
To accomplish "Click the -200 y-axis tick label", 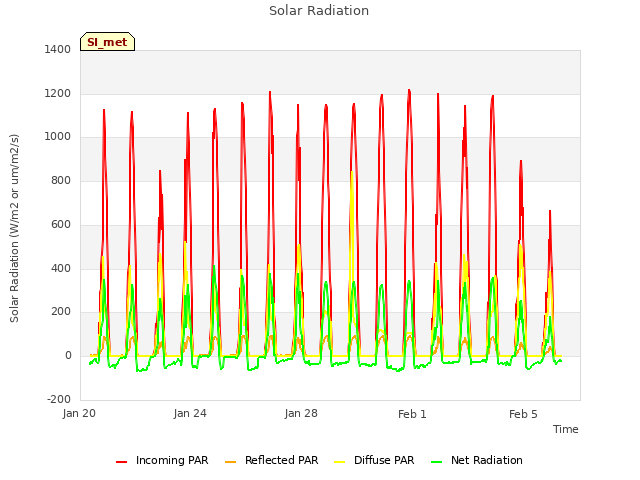I will (59, 399).
